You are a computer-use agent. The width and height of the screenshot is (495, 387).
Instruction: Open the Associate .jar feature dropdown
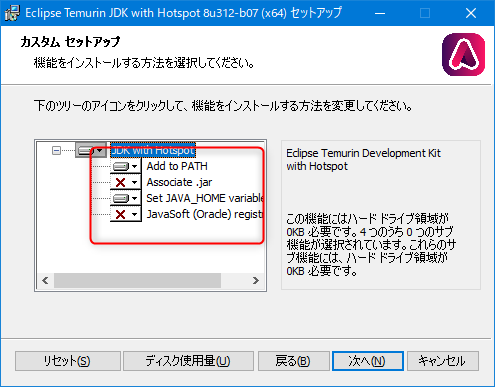pyautogui.click(x=126, y=182)
